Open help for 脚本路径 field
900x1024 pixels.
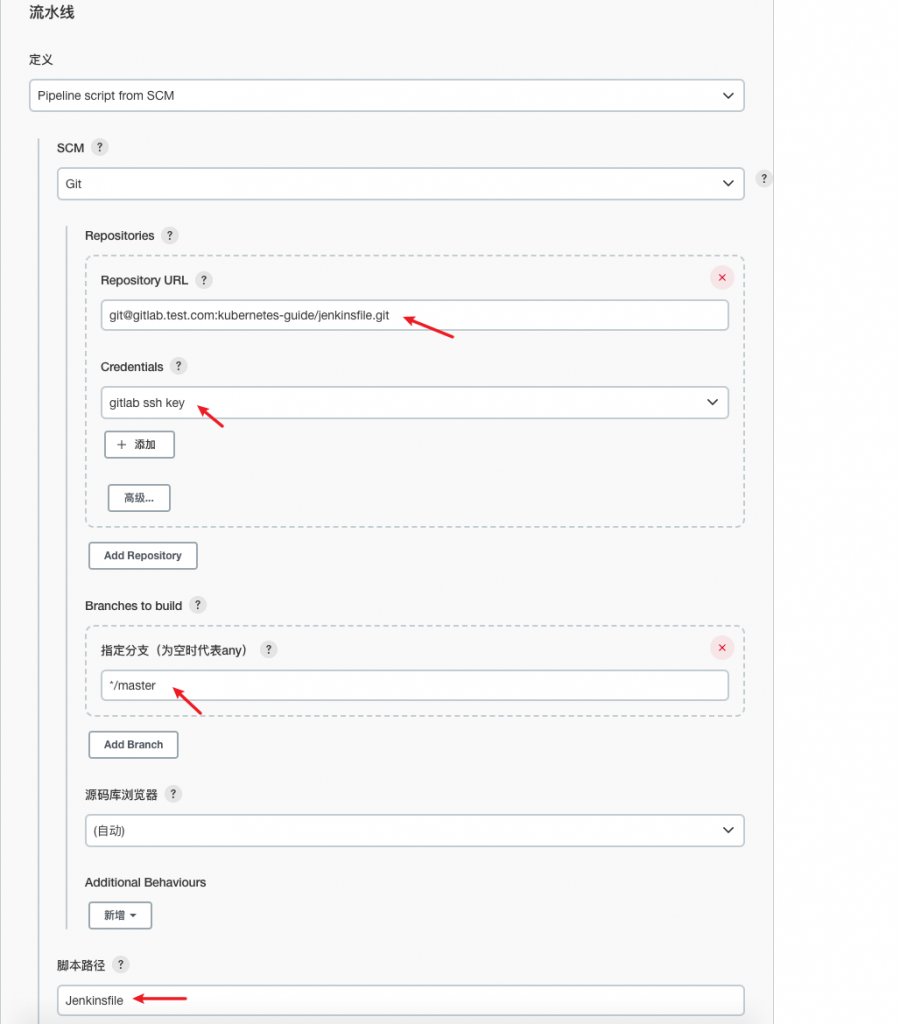(121, 965)
